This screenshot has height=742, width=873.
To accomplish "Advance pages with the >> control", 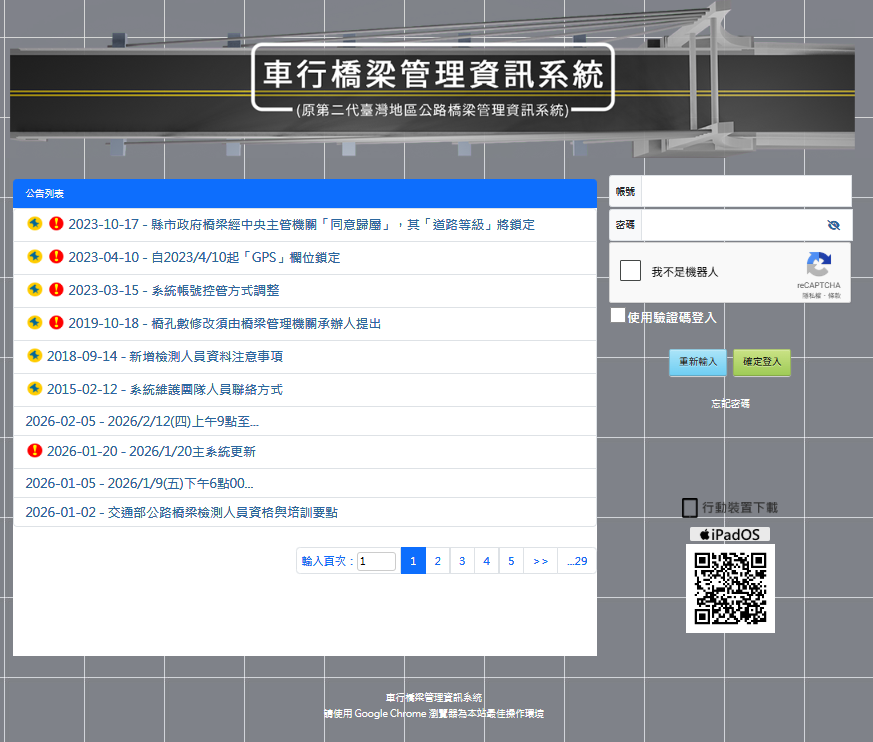I will tap(539, 560).
